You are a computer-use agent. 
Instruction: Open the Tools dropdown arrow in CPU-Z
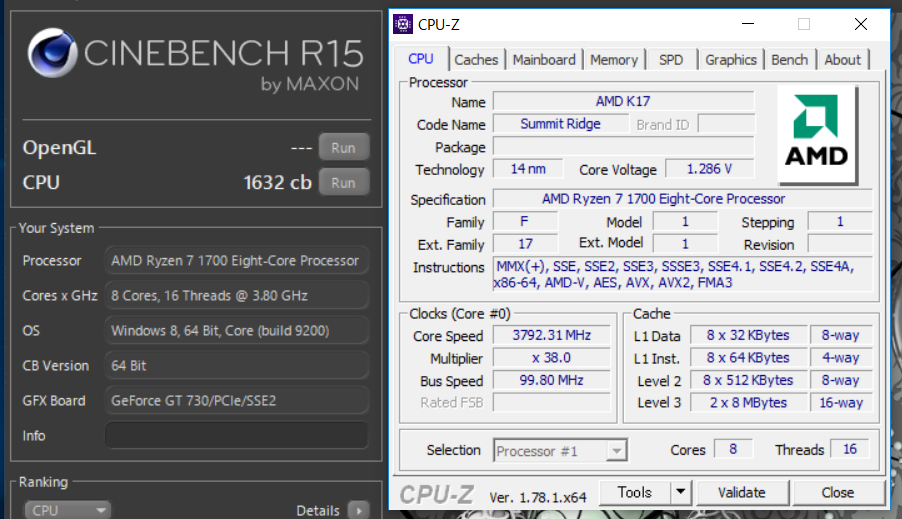tap(681, 492)
